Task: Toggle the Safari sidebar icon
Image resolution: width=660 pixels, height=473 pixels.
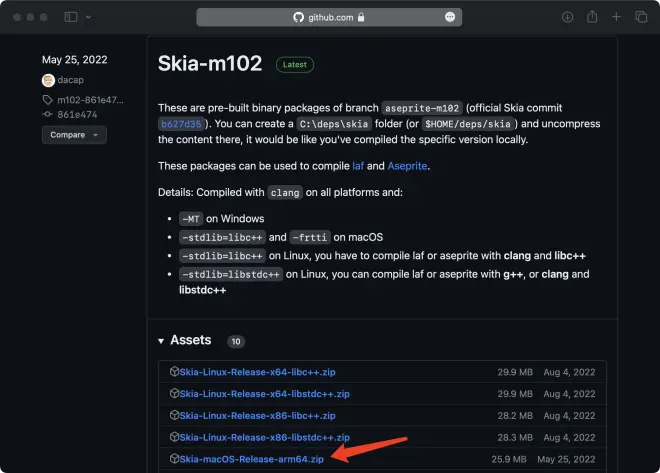Action: click(71, 17)
